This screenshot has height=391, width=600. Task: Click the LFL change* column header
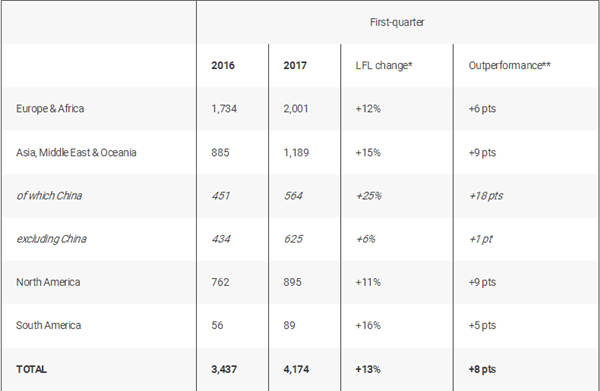pyautogui.click(x=384, y=65)
